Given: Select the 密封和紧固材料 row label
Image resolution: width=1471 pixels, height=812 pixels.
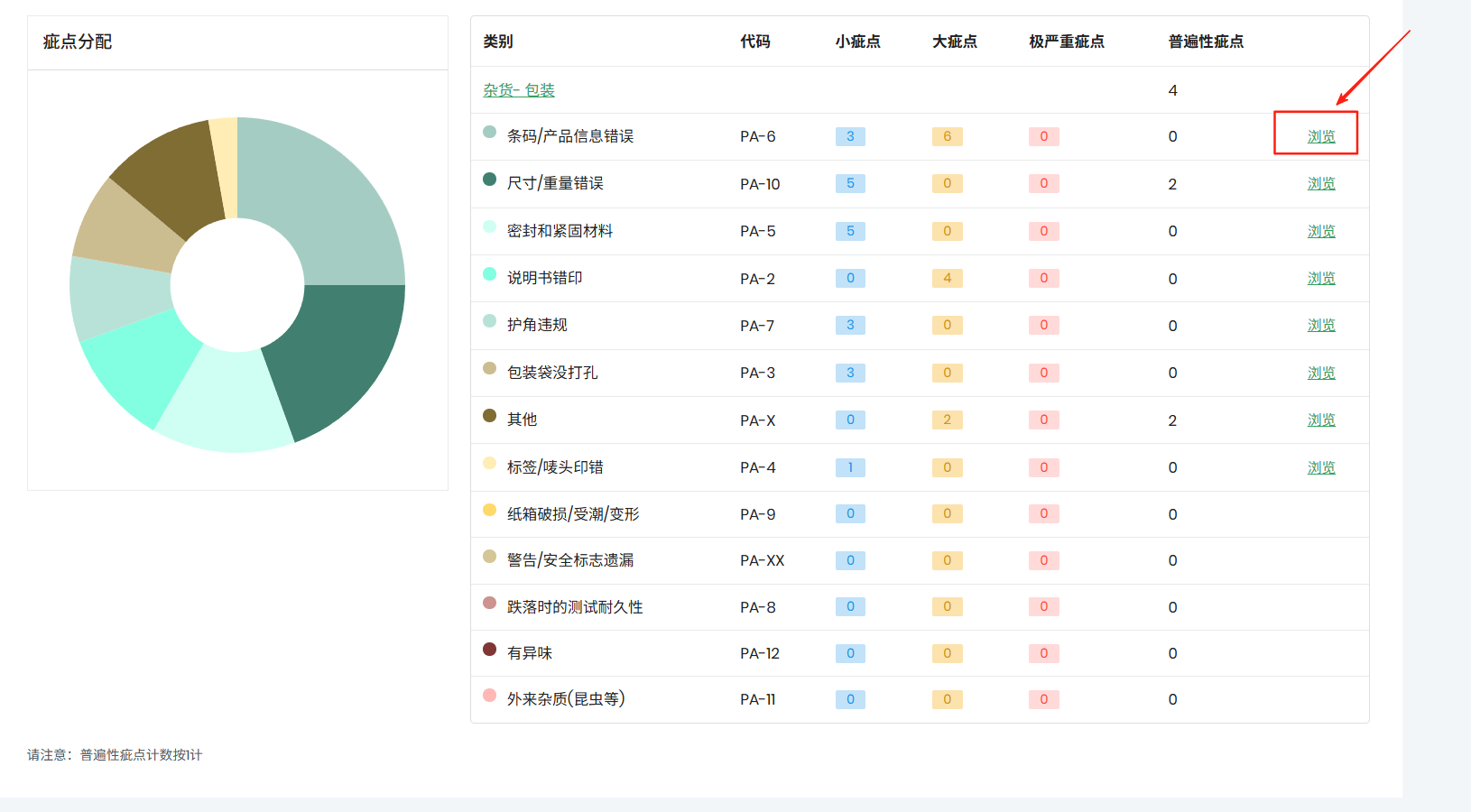Looking at the screenshot, I should 560,231.
